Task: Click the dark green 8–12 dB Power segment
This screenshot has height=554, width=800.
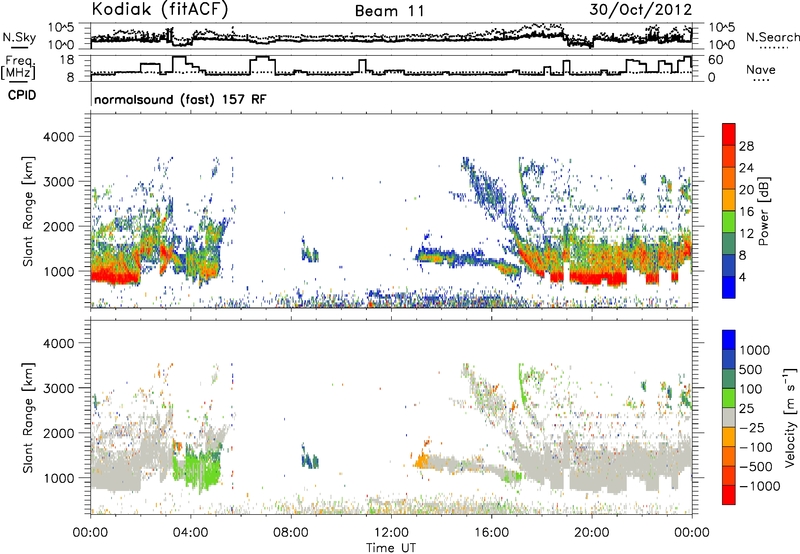Action: (x=729, y=244)
